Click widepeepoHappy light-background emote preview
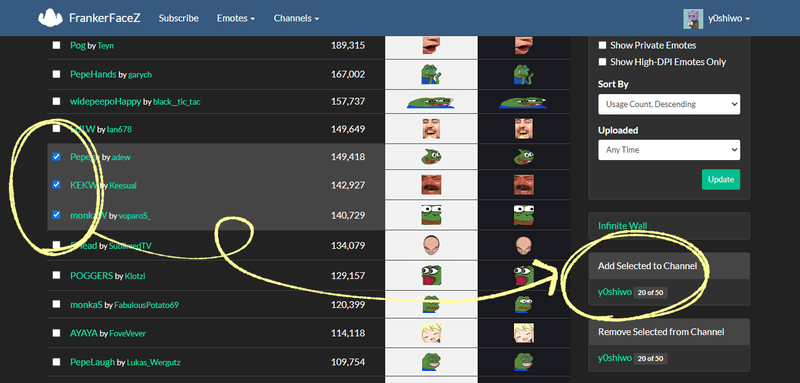This screenshot has height=383, width=800. [x=431, y=102]
